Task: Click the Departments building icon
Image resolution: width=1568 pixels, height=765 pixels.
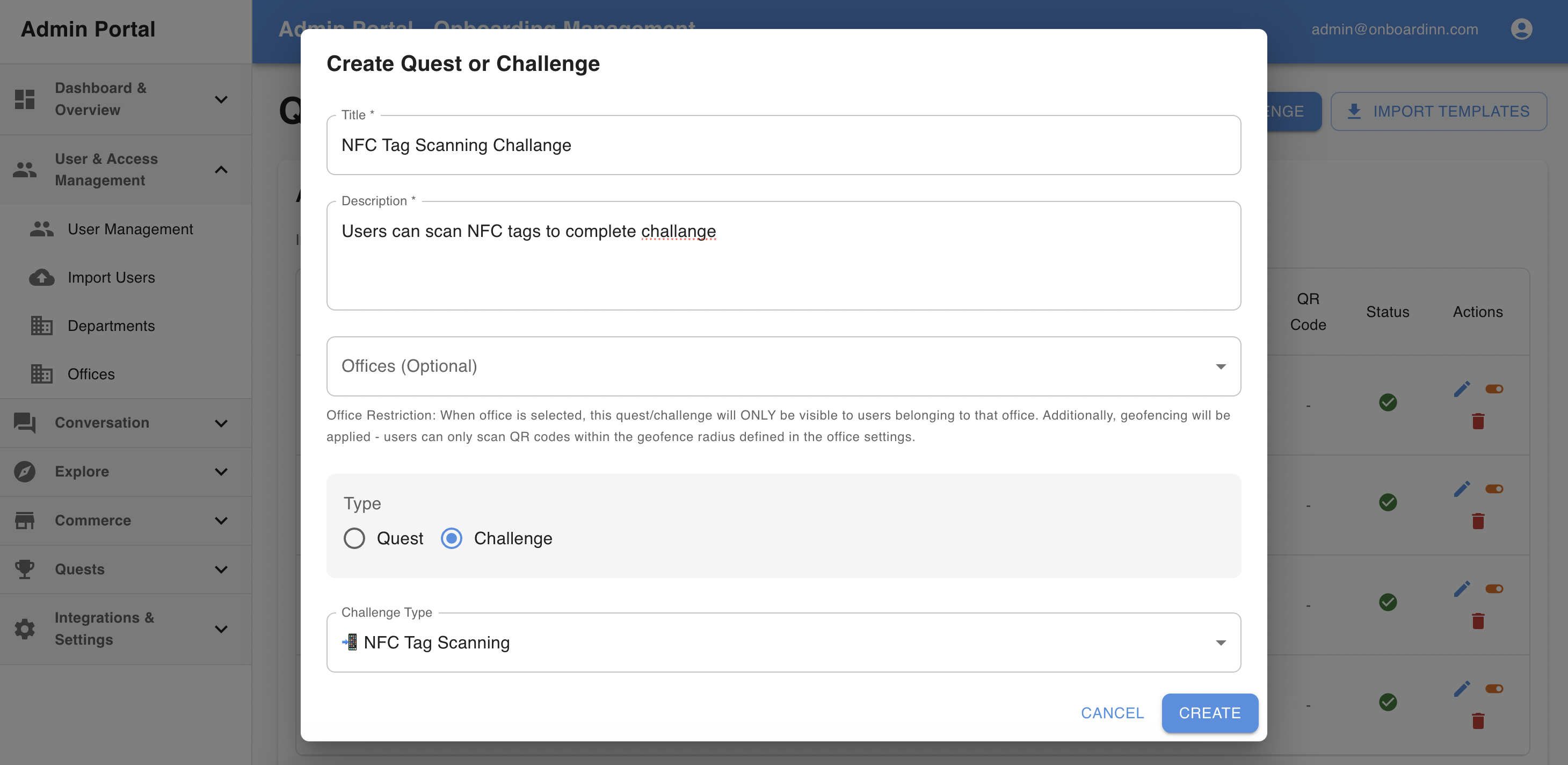Action: [x=41, y=326]
